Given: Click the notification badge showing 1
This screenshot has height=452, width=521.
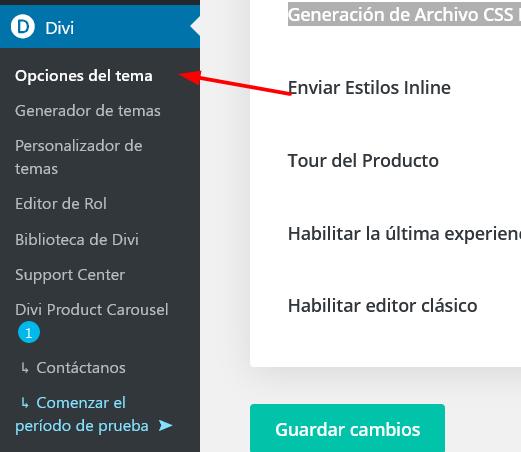Looking at the screenshot, I should [x=29, y=332].
